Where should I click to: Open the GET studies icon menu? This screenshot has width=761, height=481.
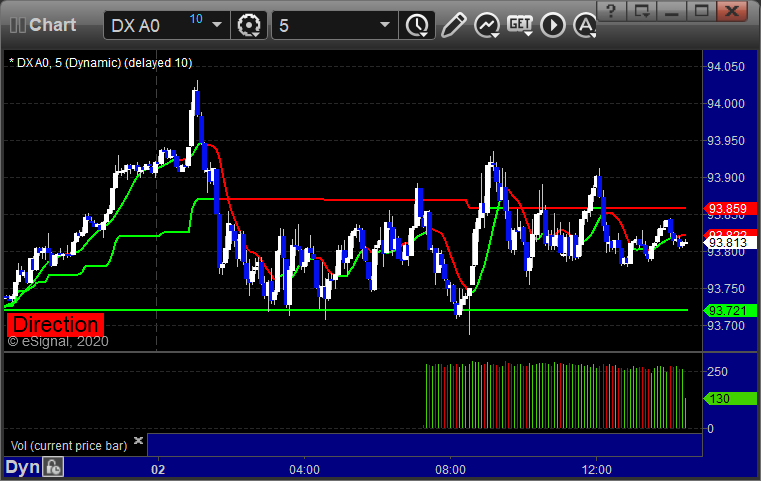click(520, 25)
